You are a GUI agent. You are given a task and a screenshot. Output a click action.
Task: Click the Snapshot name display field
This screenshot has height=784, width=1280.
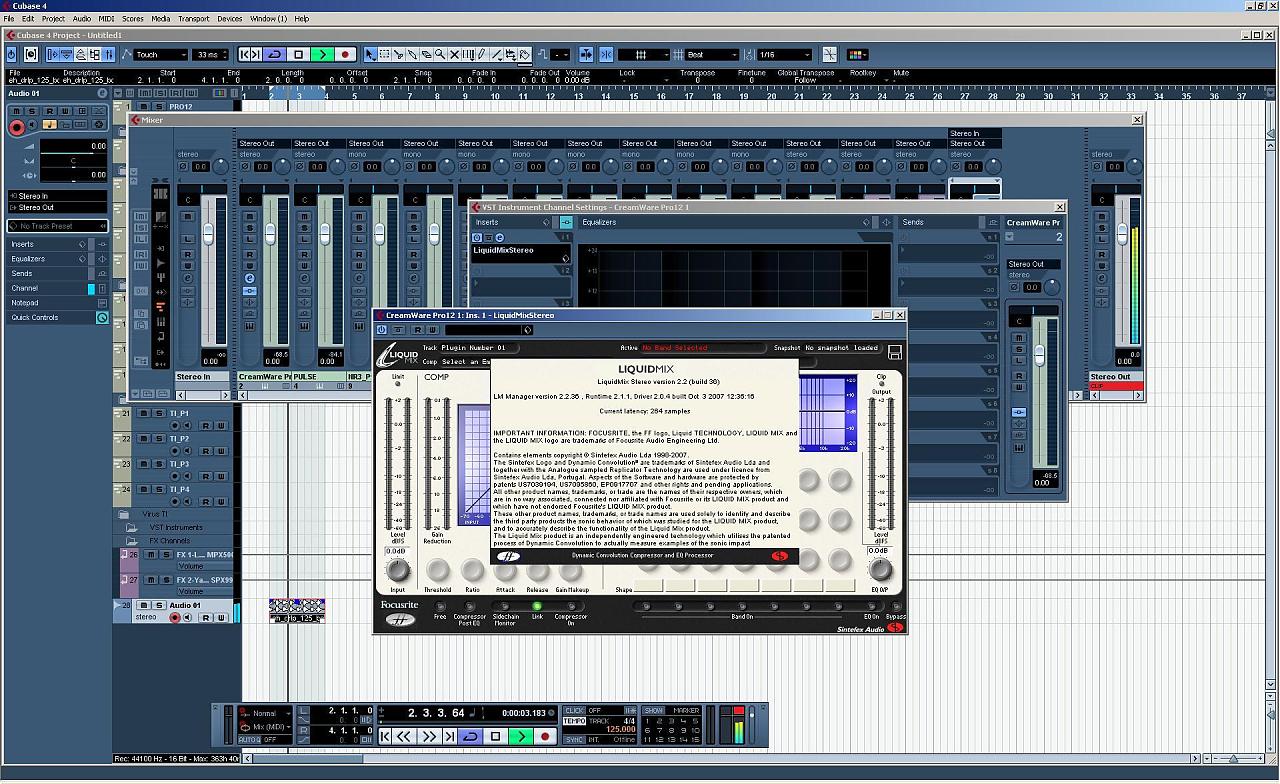tap(842, 348)
